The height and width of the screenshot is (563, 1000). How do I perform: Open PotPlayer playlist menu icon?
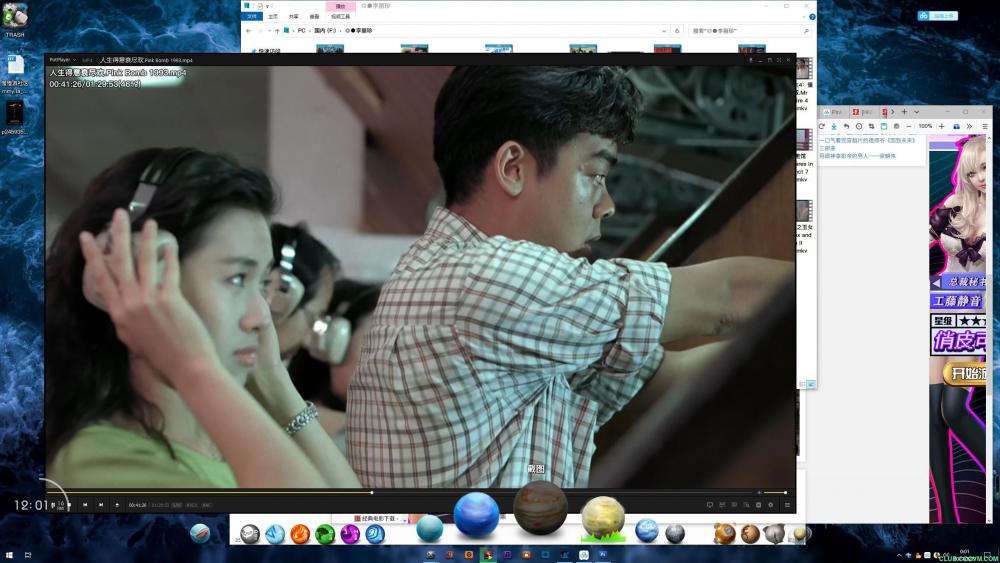point(787,505)
